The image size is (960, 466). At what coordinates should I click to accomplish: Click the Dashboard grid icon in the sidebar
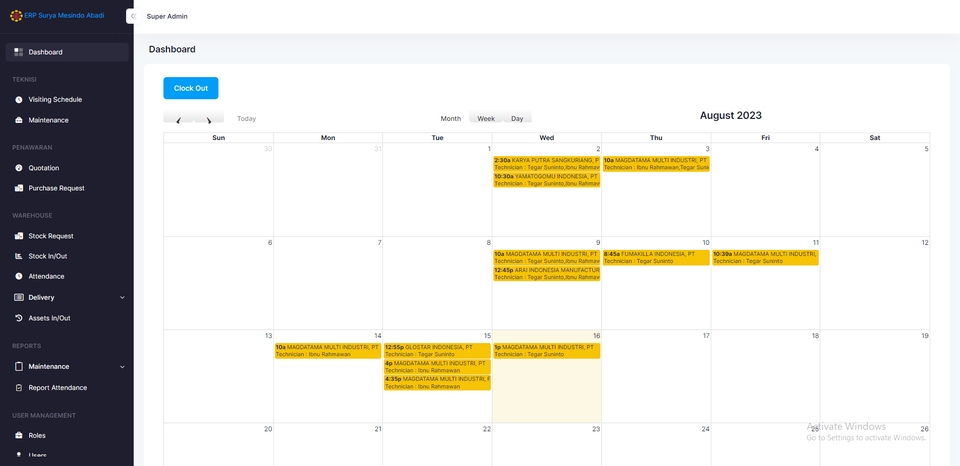click(x=18, y=52)
